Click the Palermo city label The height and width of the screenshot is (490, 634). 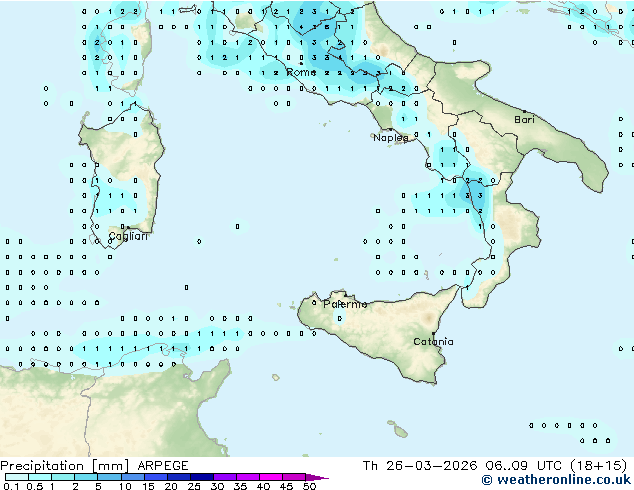(x=345, y=304)
